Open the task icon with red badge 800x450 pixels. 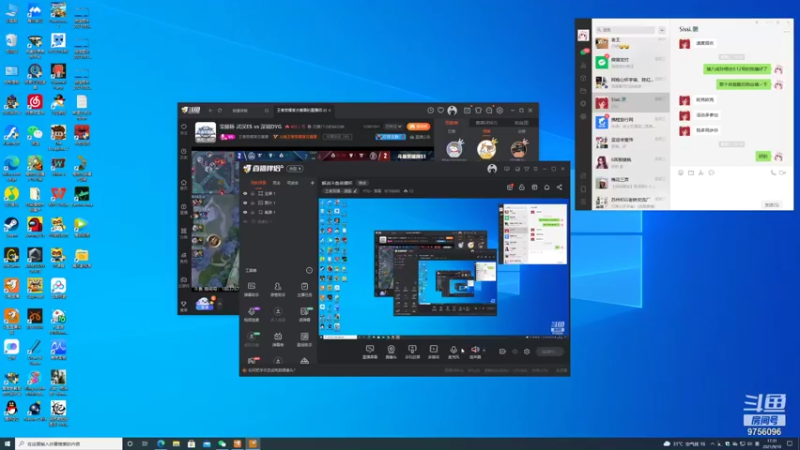pos(510,187)
